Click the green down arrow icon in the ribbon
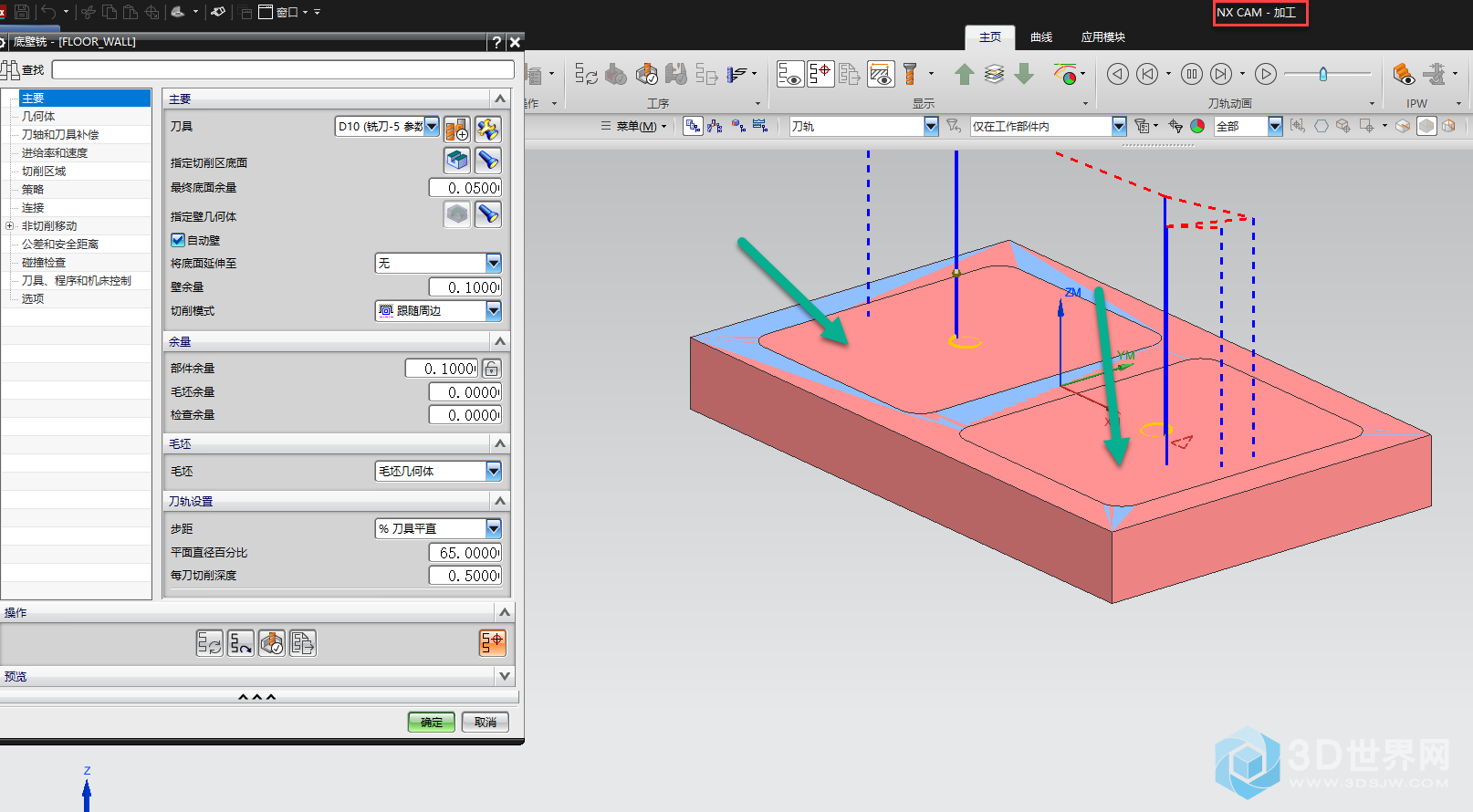The width and height of the screenshot is (1473, 812). [1024, 74]
